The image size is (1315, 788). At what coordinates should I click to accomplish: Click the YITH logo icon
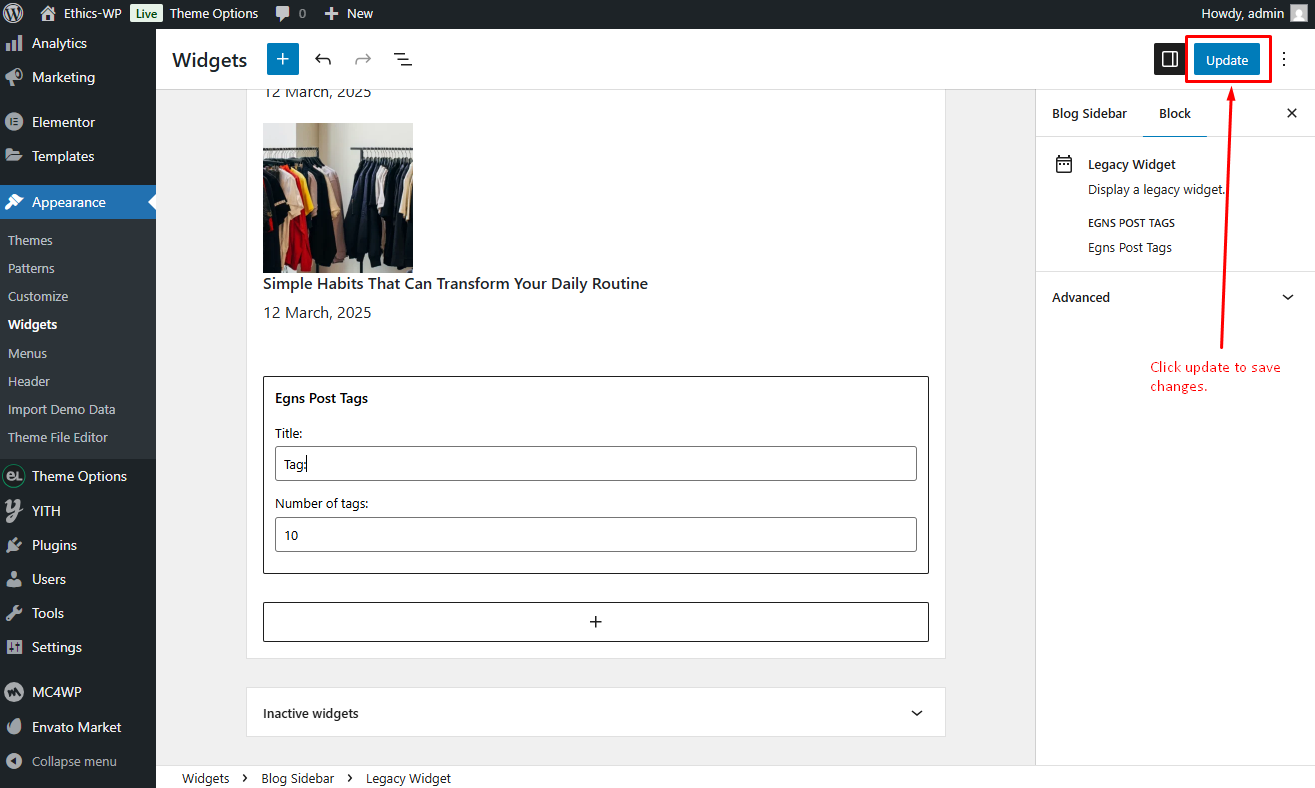pyautogui.click(x=14, y=510)
